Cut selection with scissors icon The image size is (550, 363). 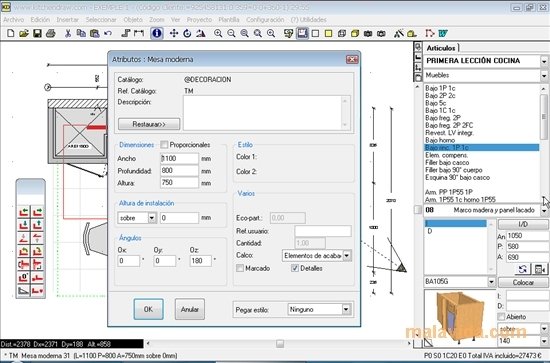(x=68, y=34)
